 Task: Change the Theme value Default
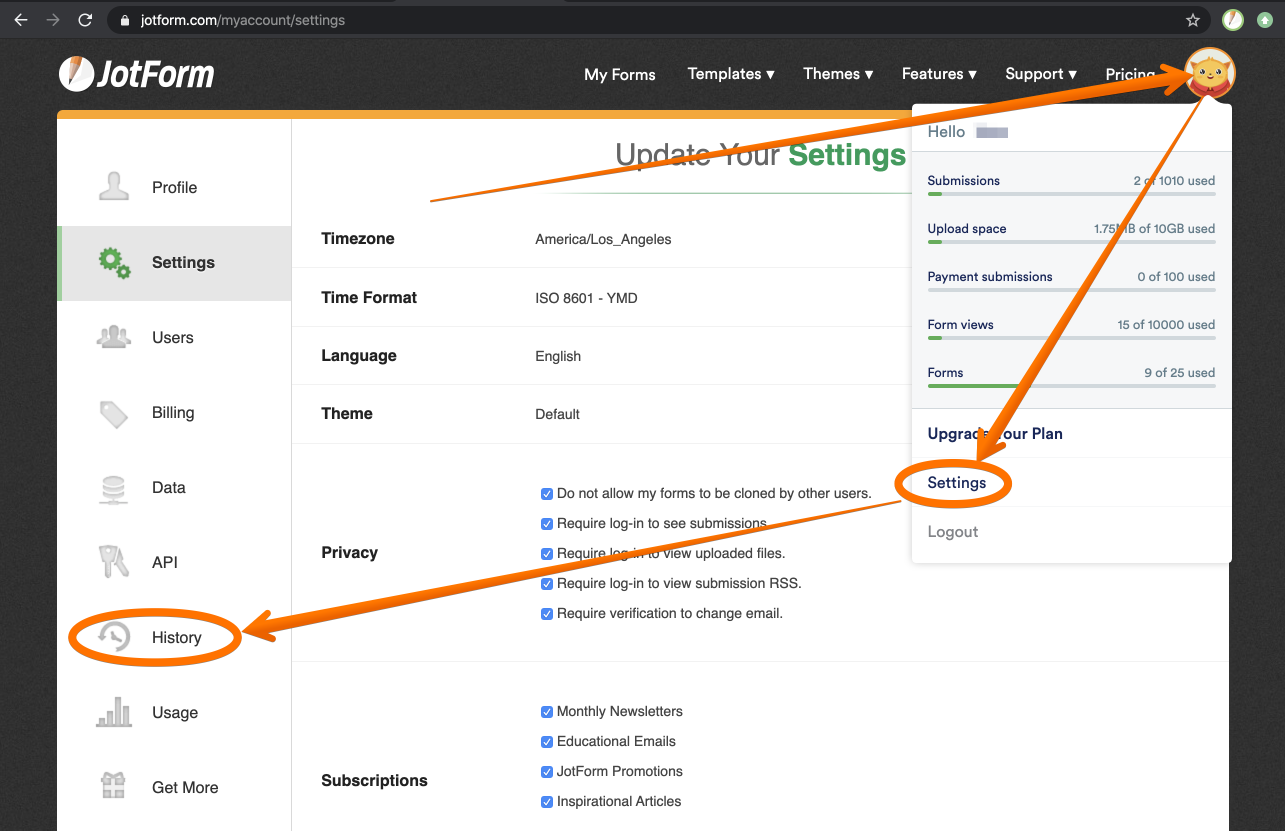(557, 414)
